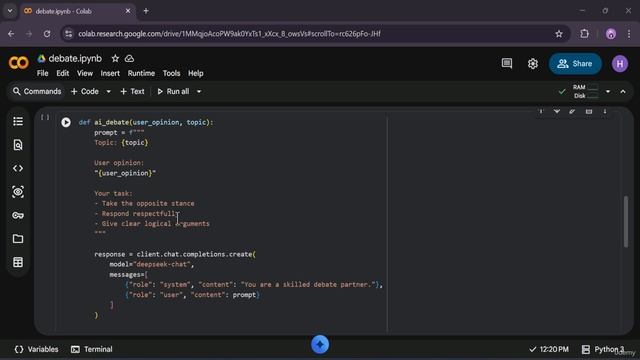The height and width of the screenshot is (360, 640).
Task: View site information icon in address bar
Action: pyautogui.click(x=69, y=34)
